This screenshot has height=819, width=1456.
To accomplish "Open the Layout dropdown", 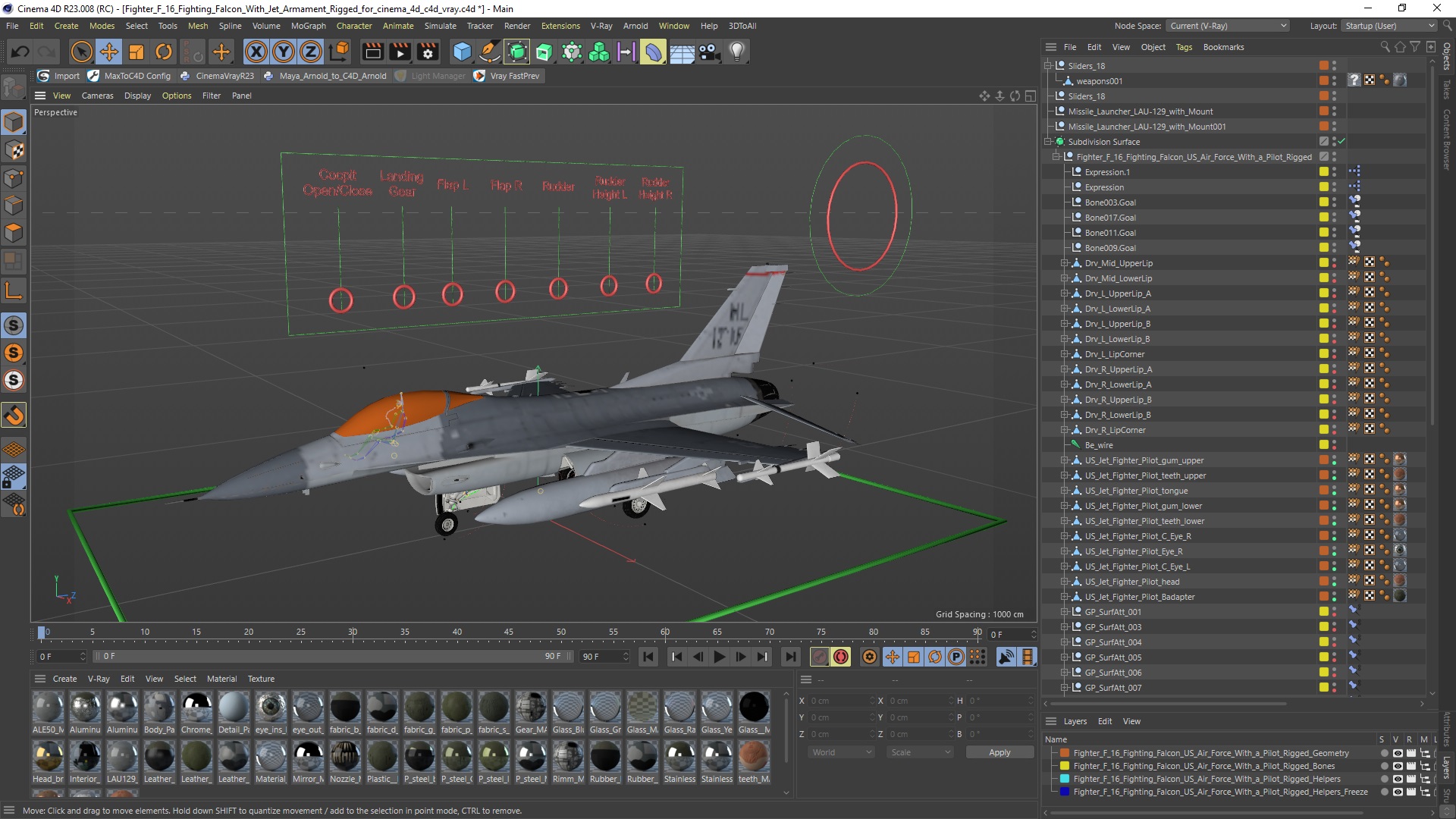I will click(1389, 26).
